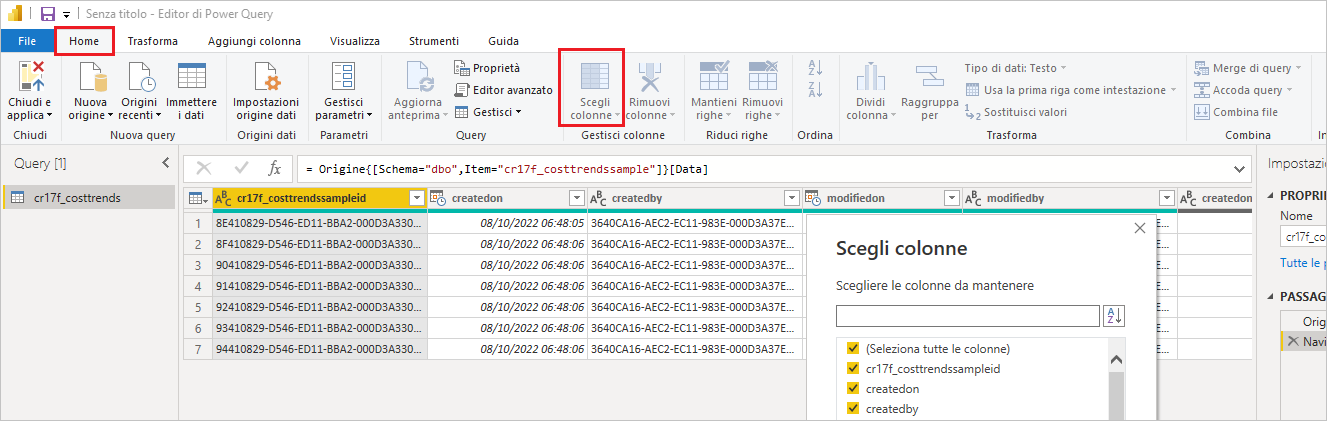
Task: Switch to Aggiungi colonna tab
Action: click(254, 41)
